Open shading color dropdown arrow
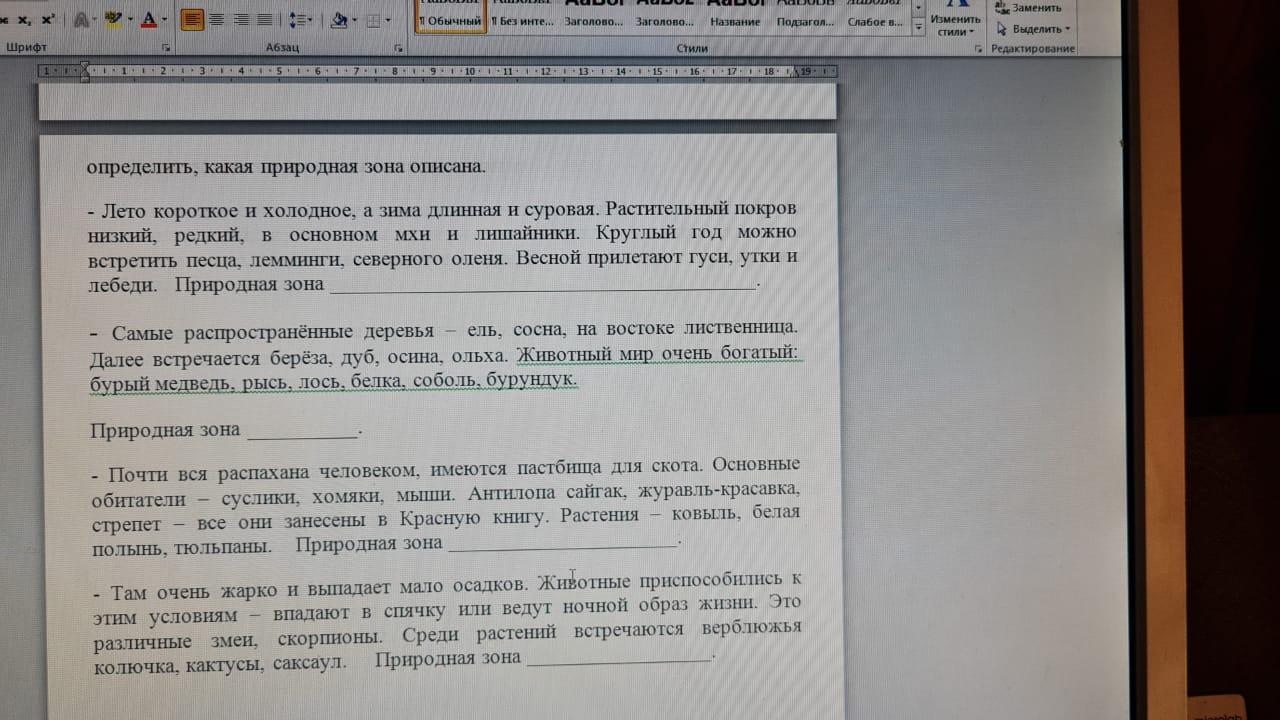Image resolution: width=1280 pixels, height=720 pixels. click(x=354, y=20)
